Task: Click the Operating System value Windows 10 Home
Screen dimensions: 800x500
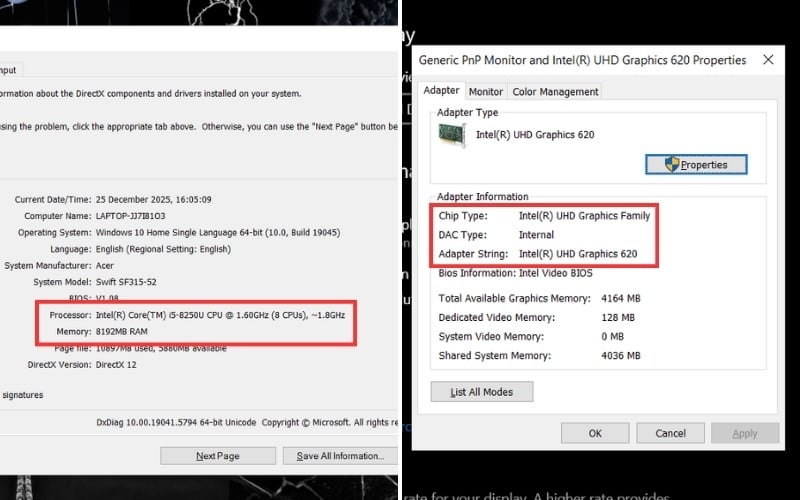Action: 218,233
